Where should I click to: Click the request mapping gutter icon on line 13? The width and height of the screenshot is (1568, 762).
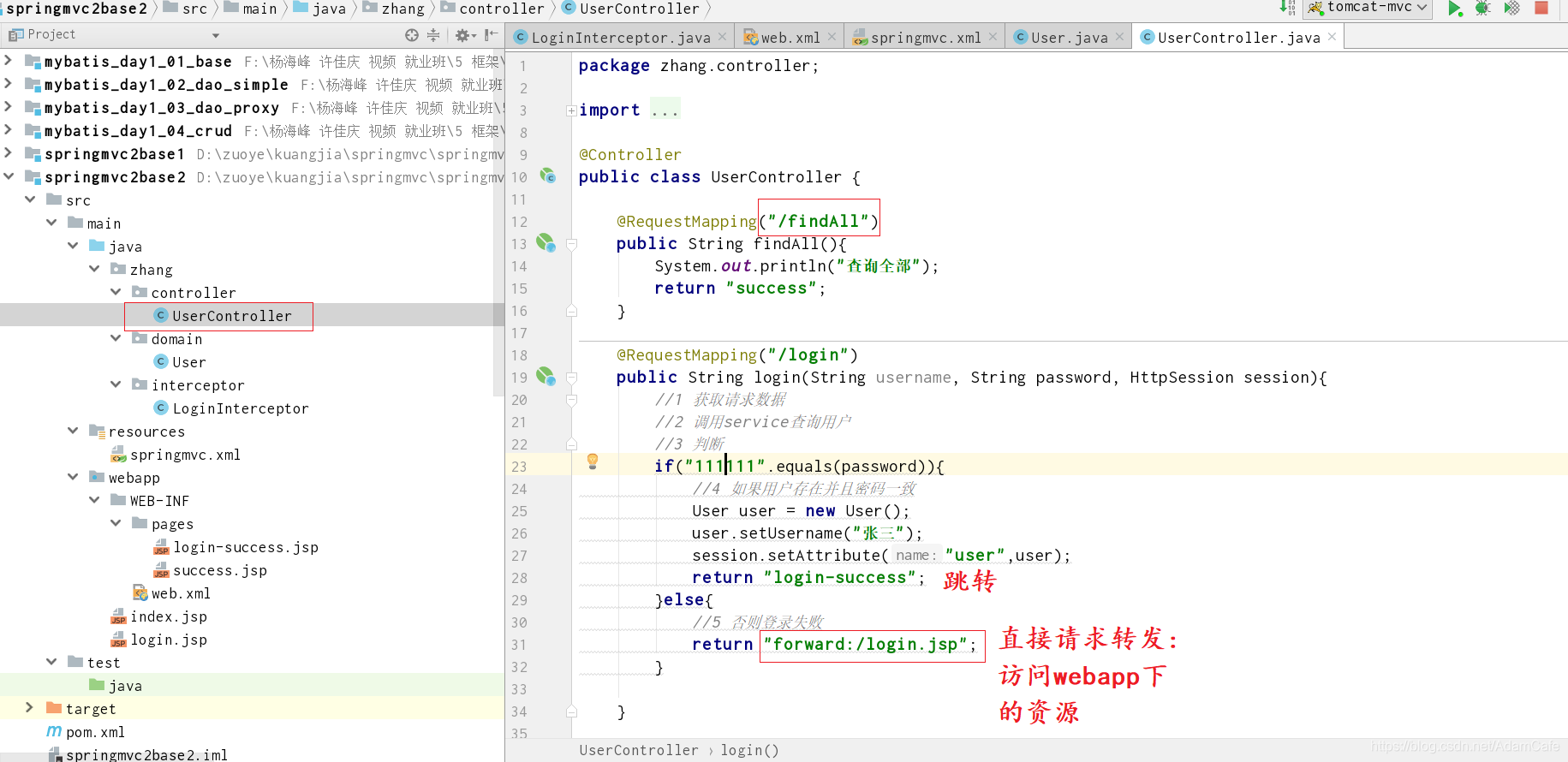tap(546, 243)
